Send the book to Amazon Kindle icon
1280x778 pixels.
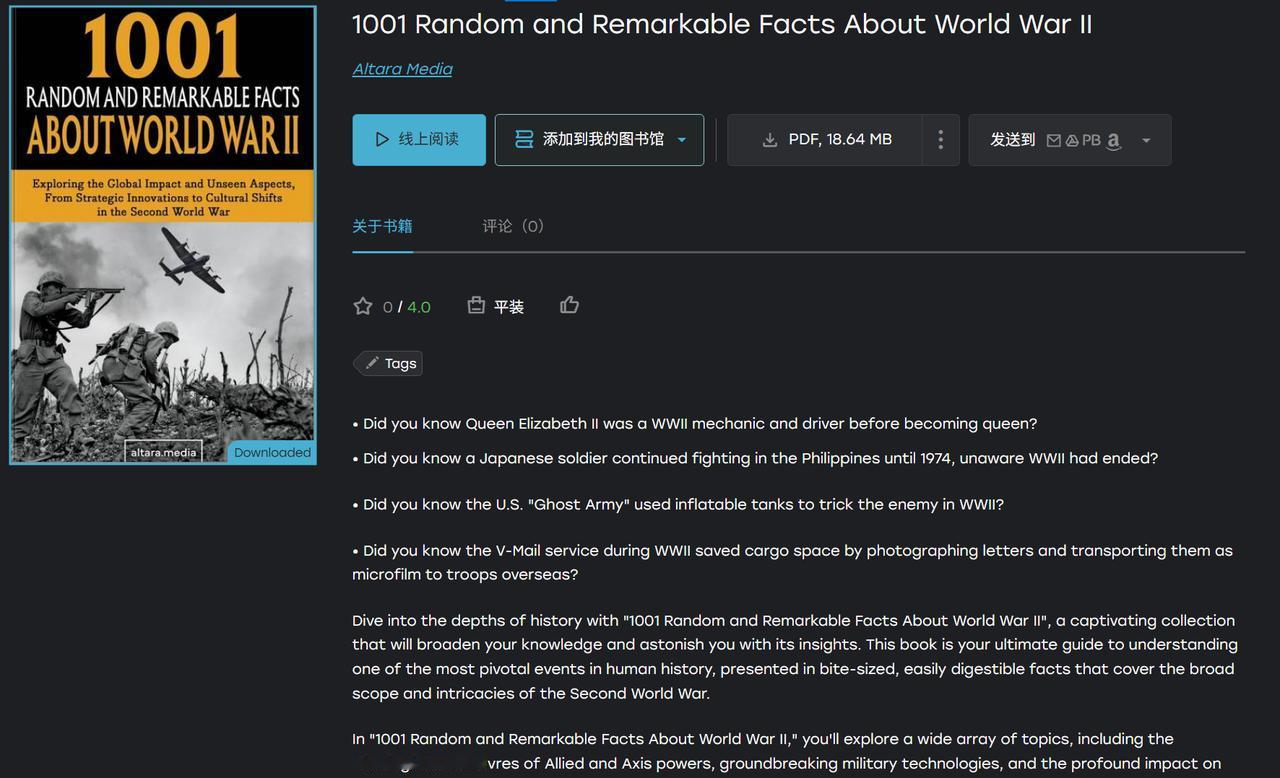tap(1113, 141)
